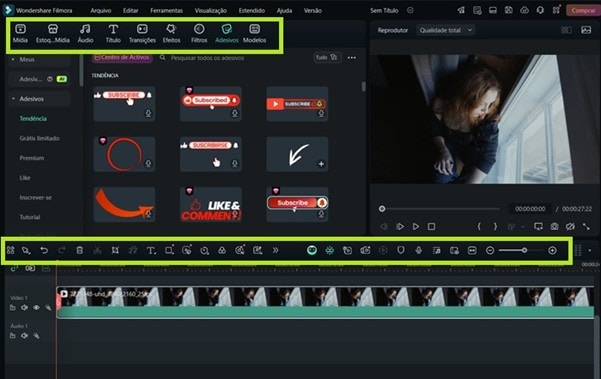This screenshot has width=601, height=379.
Task: Take a snapshot with camera icon
Action: pyautogui.click(x=554, y=226)
